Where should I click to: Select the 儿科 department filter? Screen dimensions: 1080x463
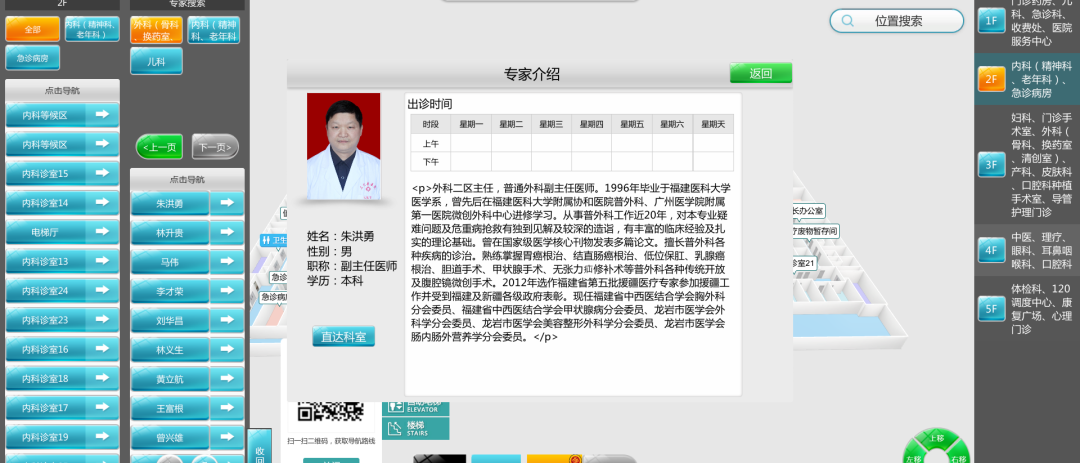[x=156, y=61]
